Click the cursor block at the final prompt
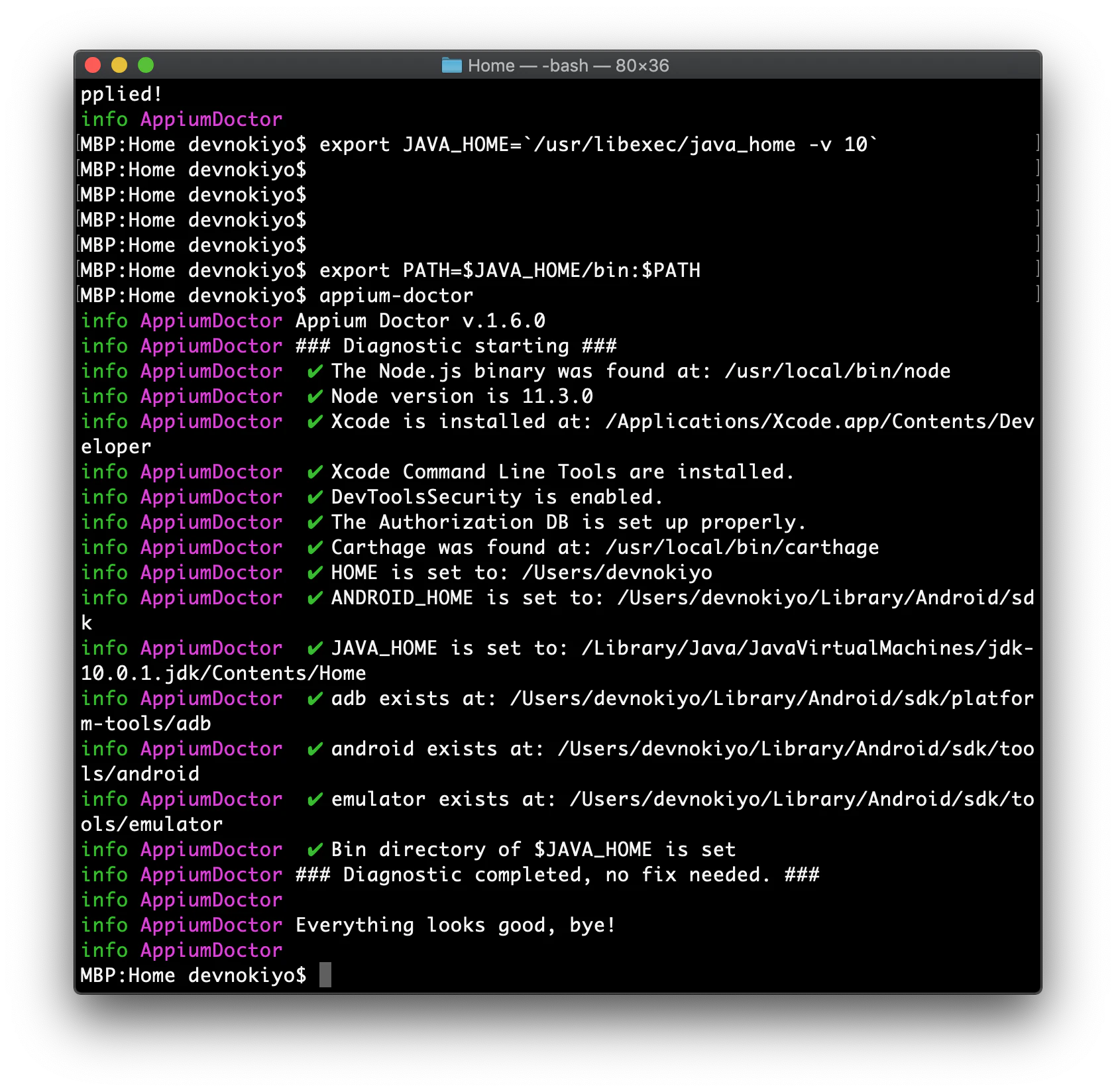Screen dimensions: 1116x1092 (325, 975)
